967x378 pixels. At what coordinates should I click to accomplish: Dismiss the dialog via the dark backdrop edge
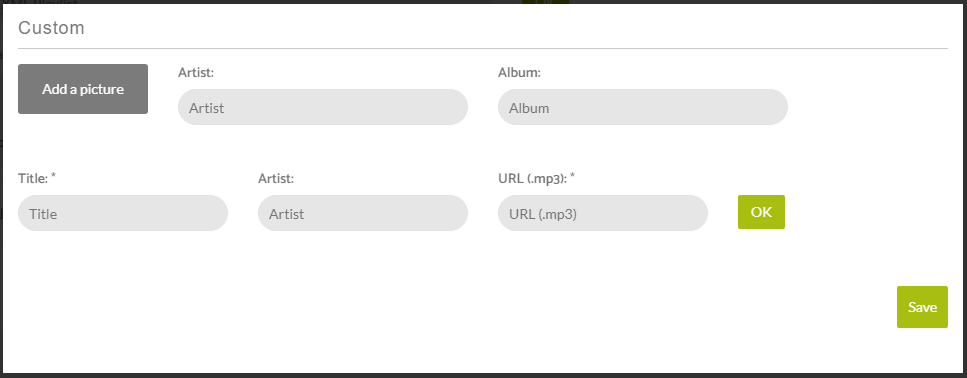pos(484,376)
